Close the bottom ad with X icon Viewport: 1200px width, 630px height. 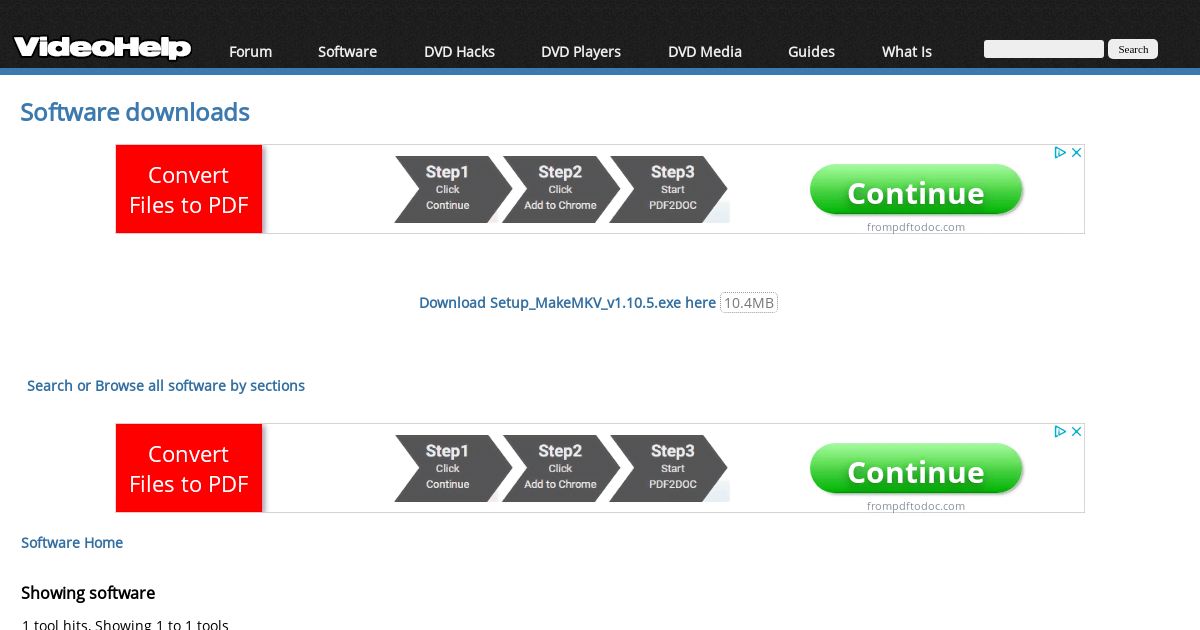tap(1077, 432)
